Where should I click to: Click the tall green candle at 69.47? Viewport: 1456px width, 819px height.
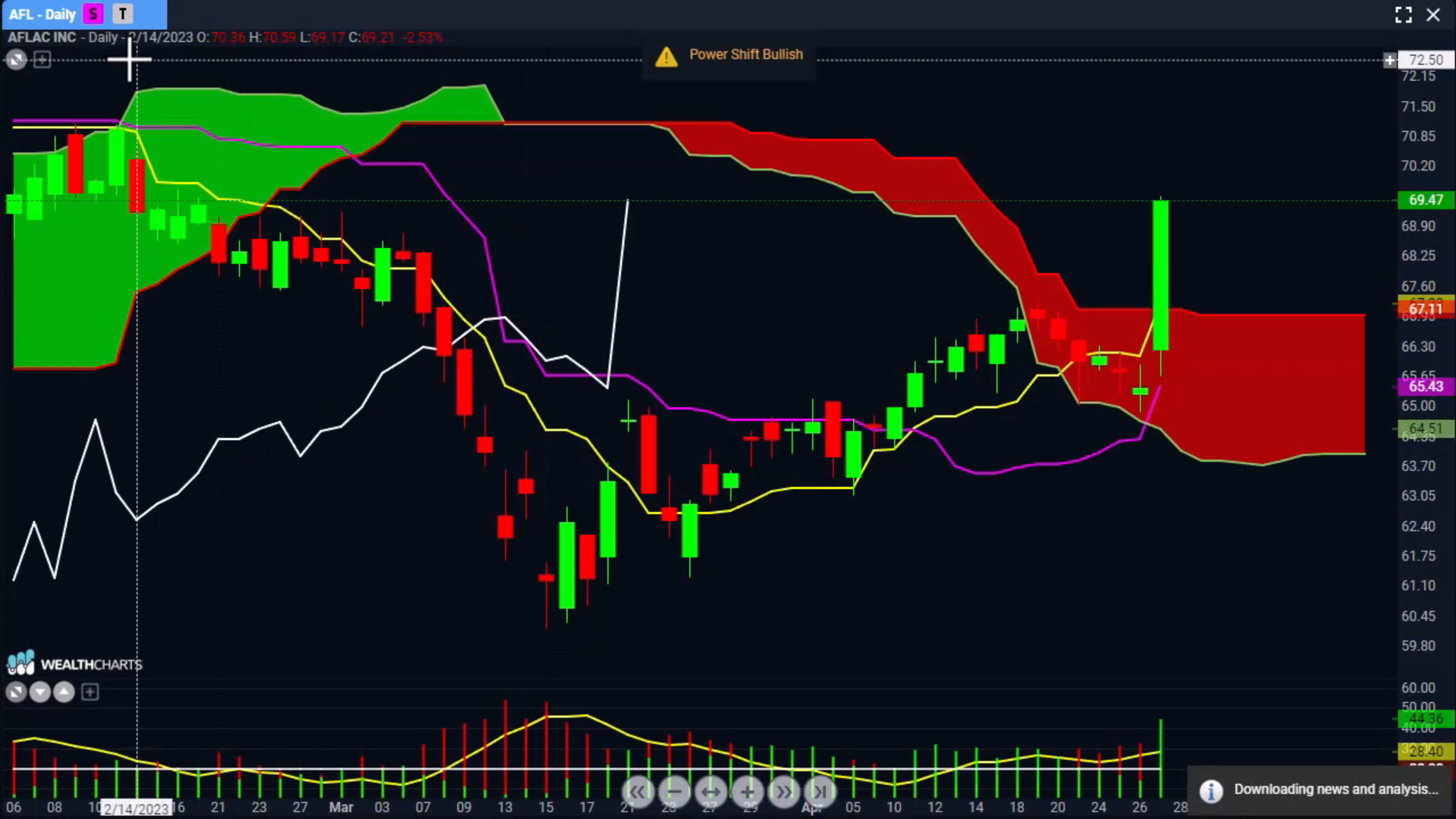click(x=1160, y=275)
